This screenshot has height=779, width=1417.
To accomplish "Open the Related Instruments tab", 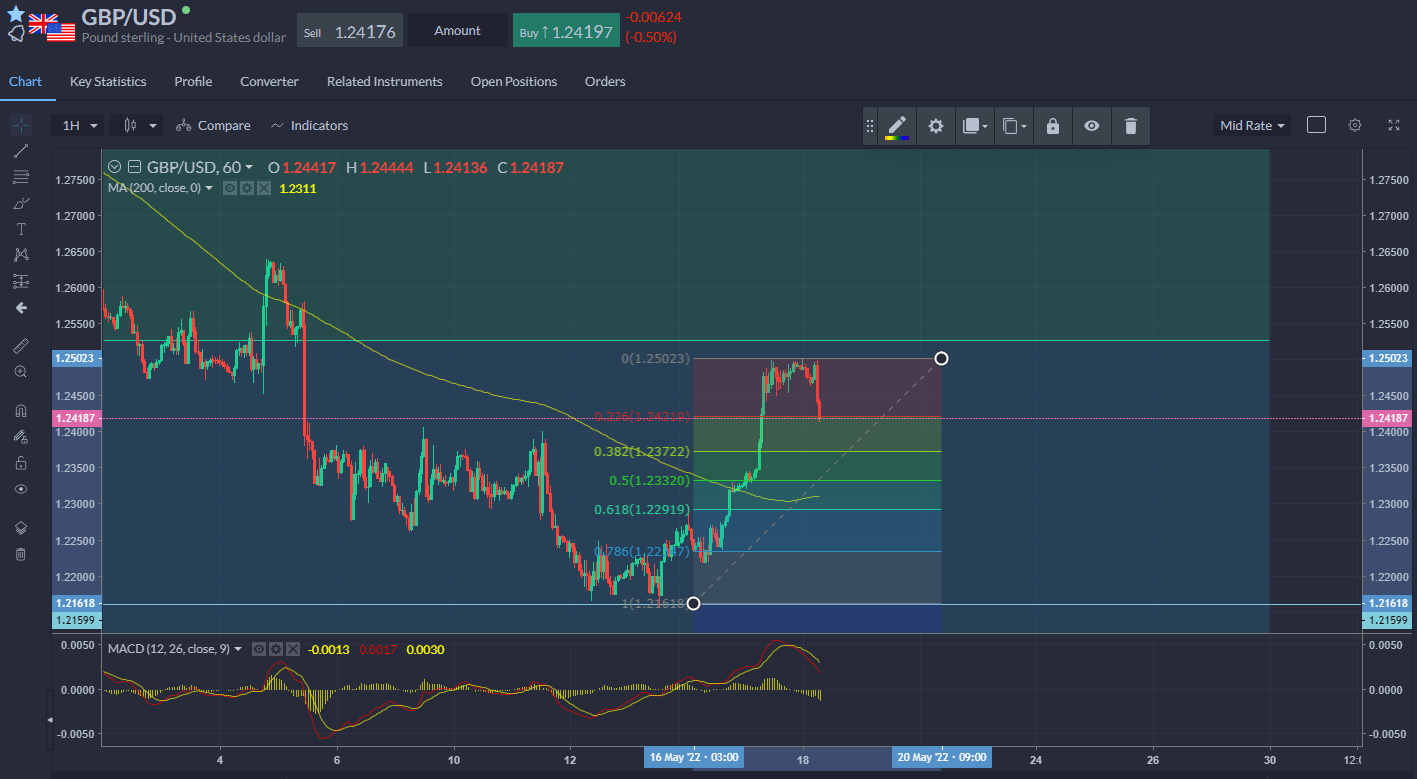I will tap(384, 81).
